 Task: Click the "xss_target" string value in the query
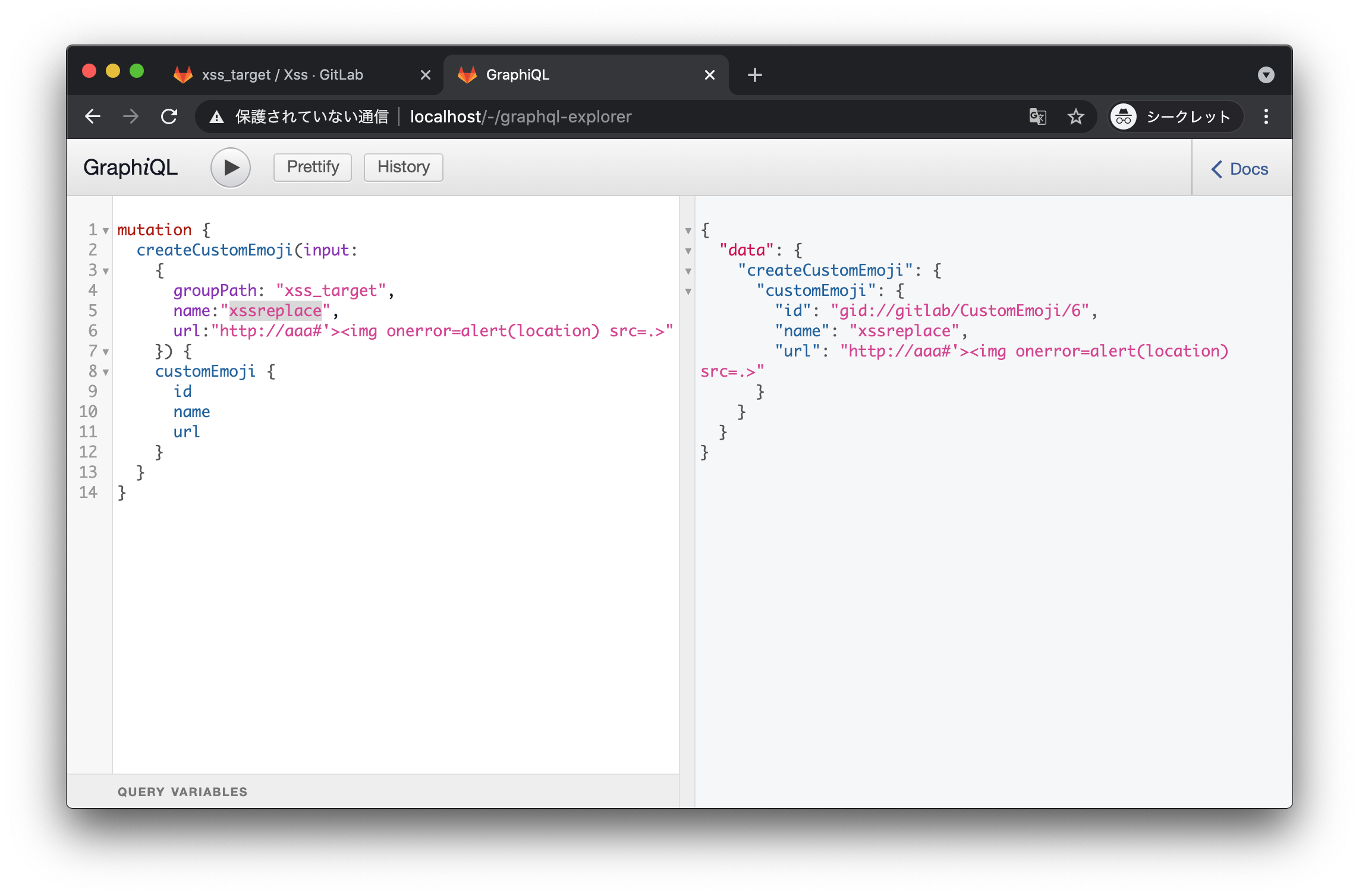(x=331, y=291)
